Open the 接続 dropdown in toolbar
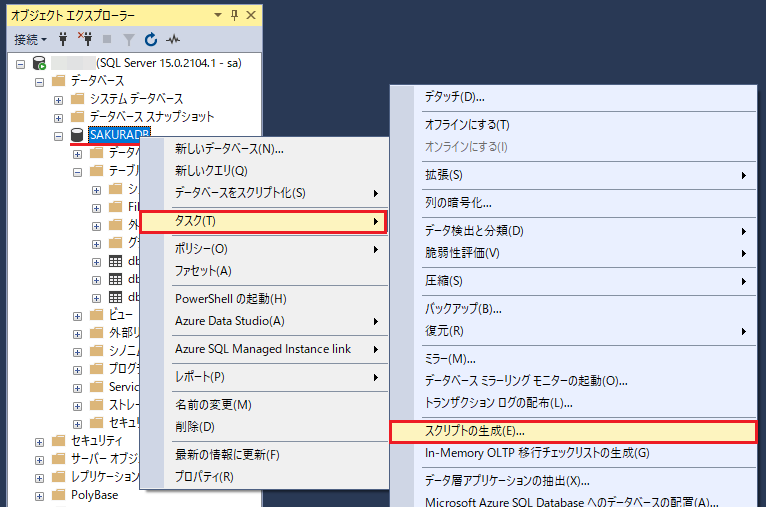 tap(30, 40)
